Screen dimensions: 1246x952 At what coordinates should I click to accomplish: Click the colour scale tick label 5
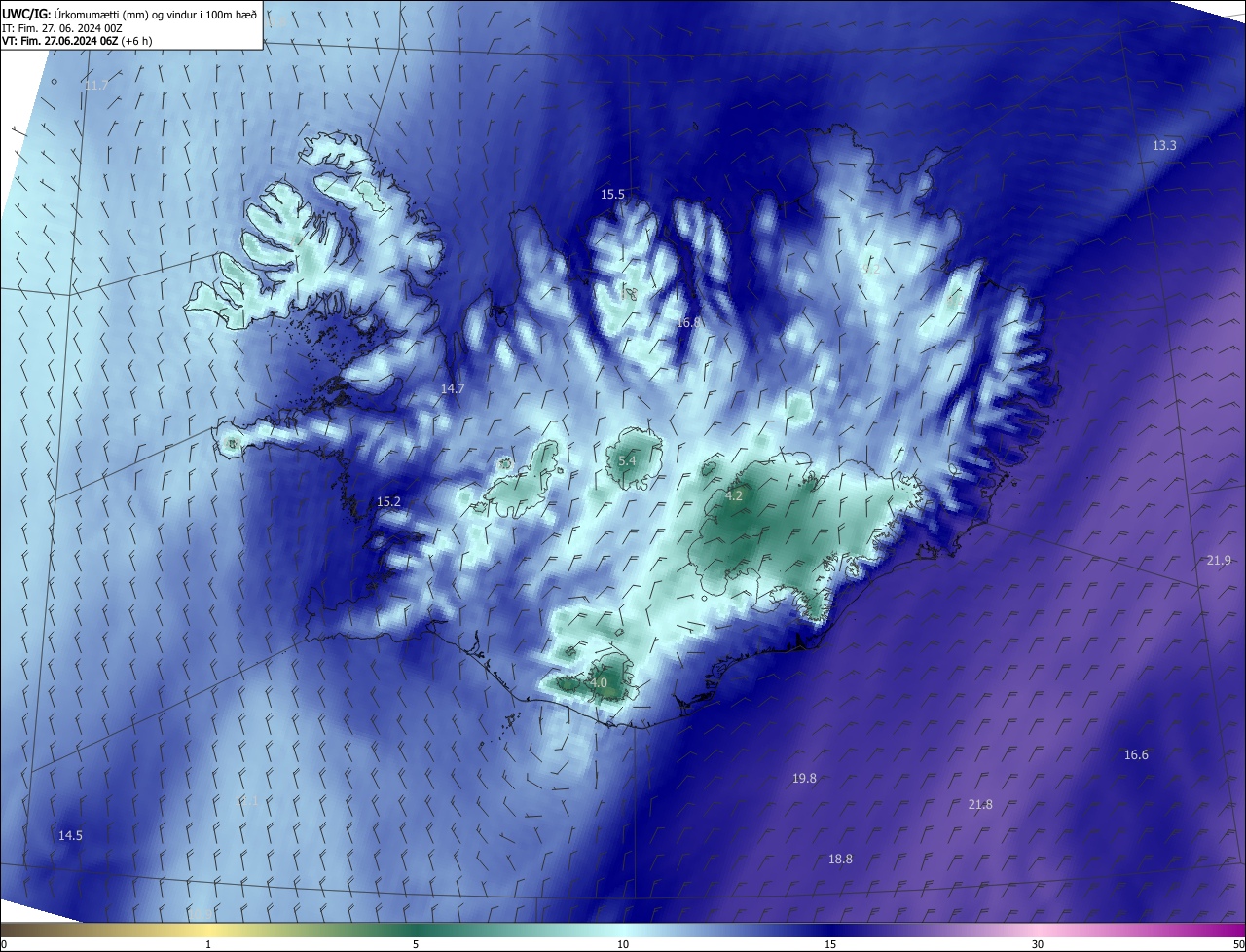(x=416, y=944)
